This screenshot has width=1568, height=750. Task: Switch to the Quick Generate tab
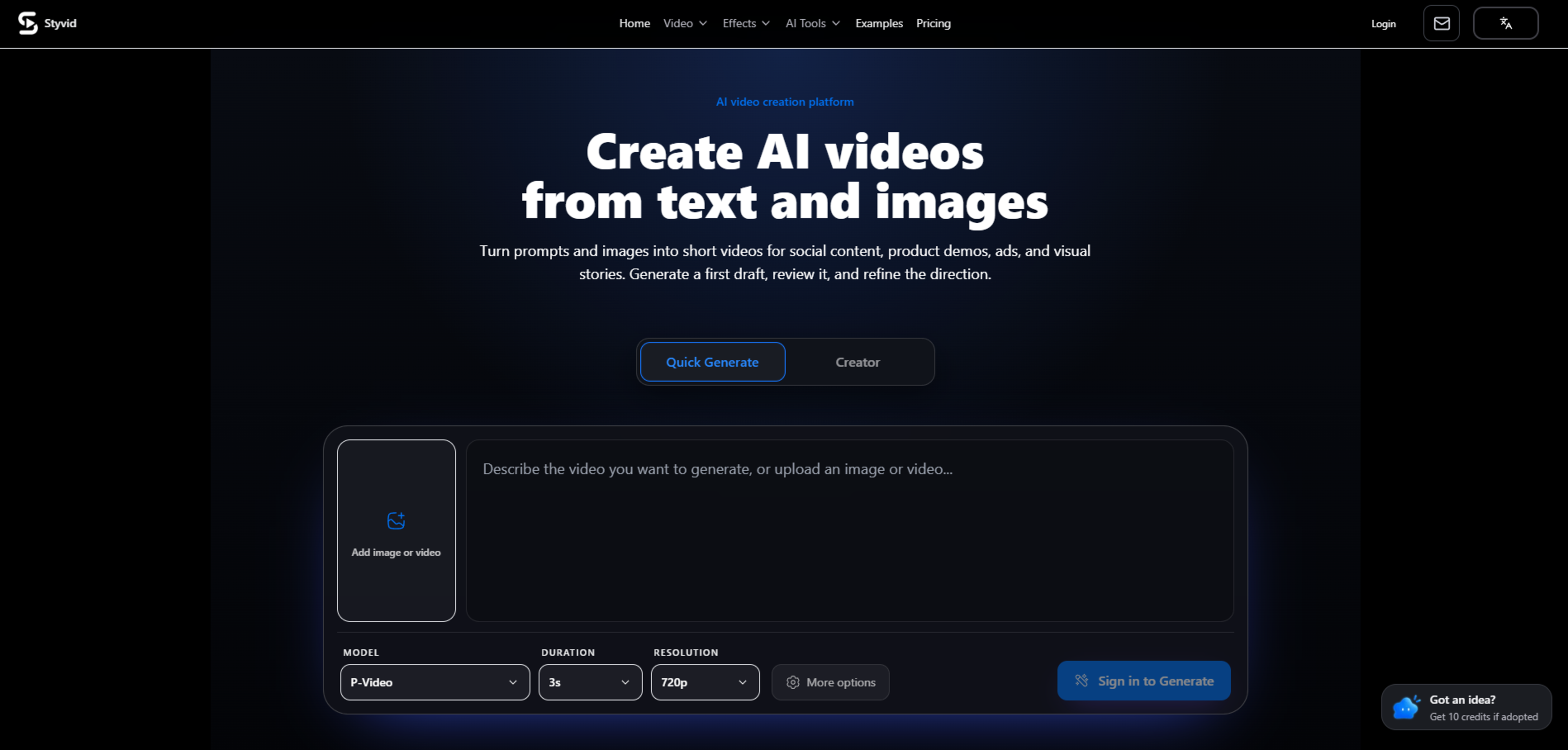(x=712, y=362)
